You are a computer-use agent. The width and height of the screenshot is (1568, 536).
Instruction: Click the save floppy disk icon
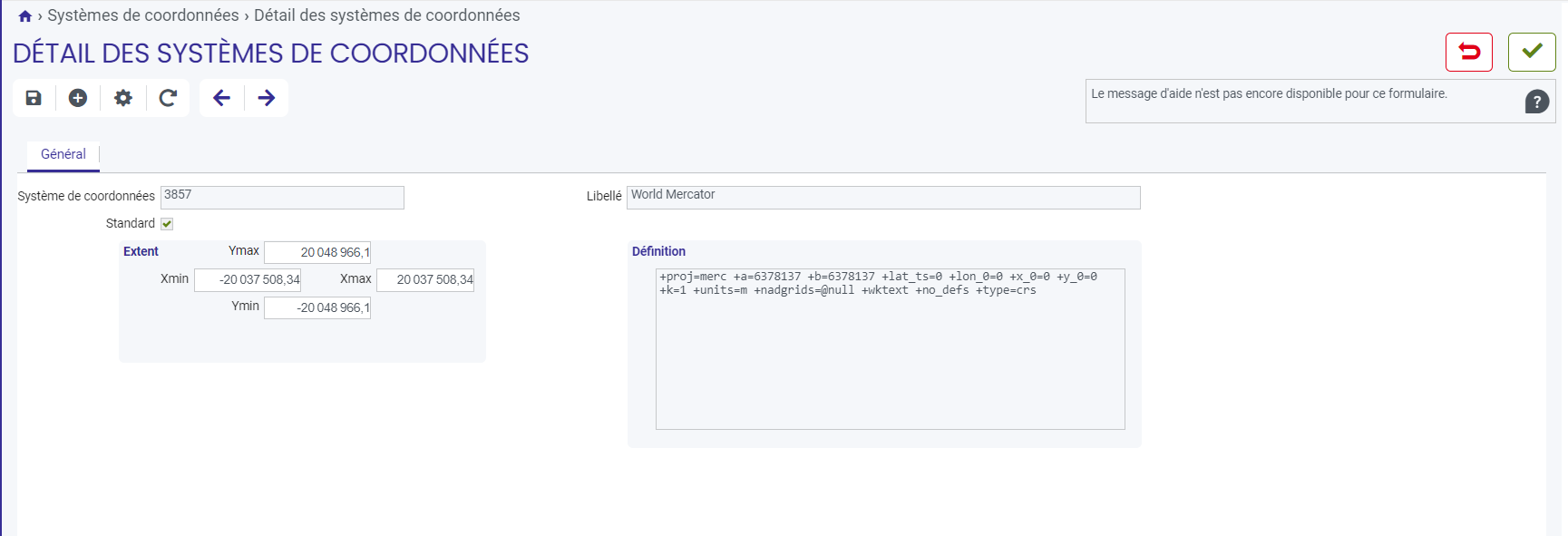coord(34,98)
